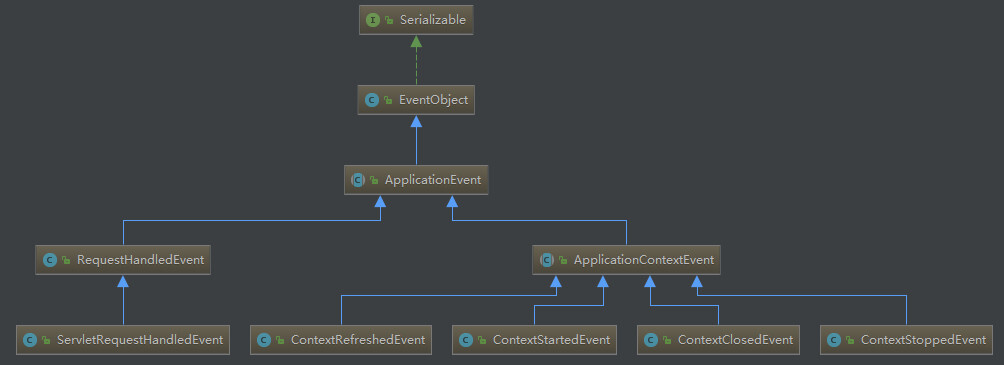
Task: Select the ContextClosedEvent node label
Action: coord(735,340)
